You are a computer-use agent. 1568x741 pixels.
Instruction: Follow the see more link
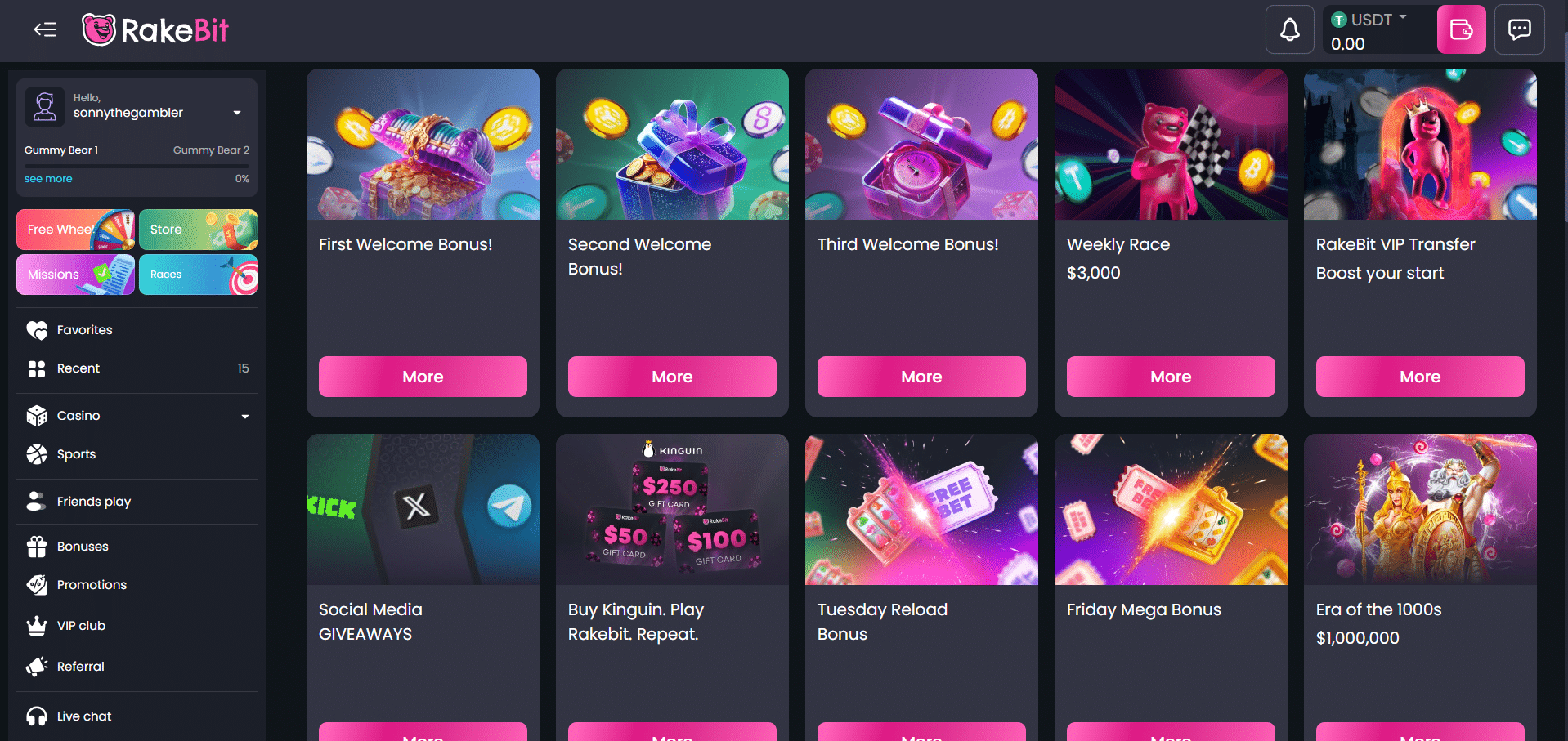[x=48, y=179]
